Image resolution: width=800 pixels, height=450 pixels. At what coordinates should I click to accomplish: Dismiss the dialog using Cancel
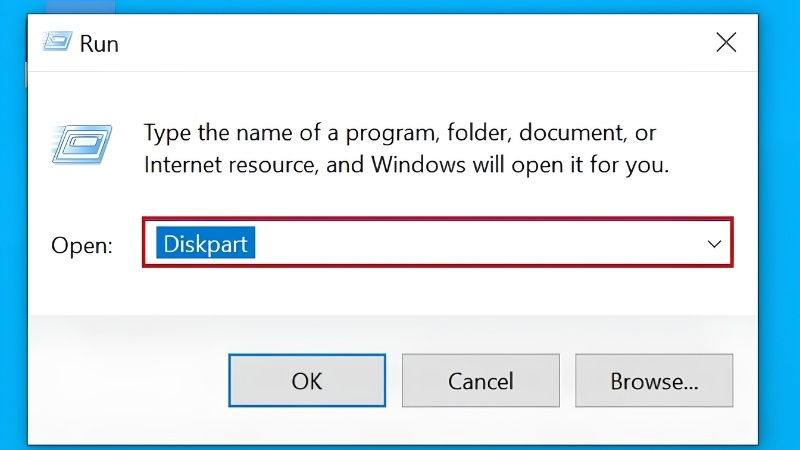coord(480,381)
